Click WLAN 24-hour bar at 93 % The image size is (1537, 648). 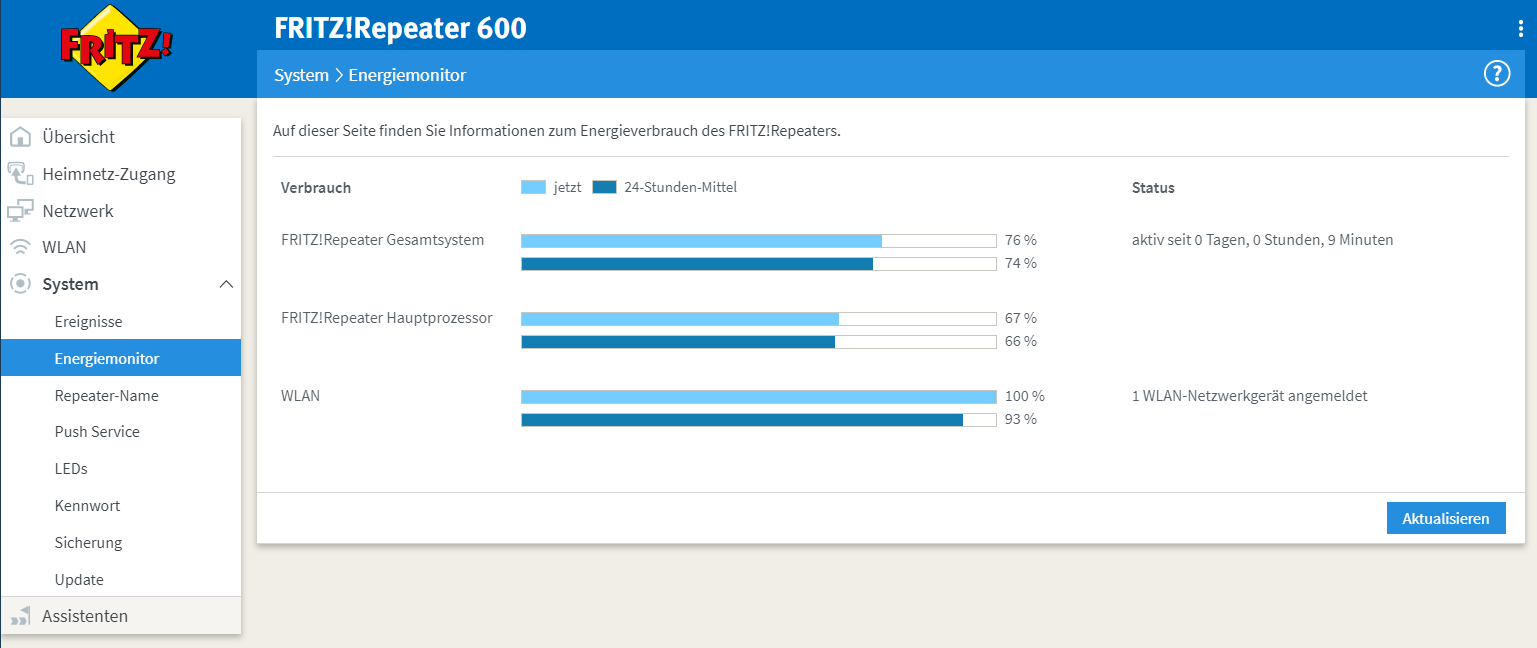tap(759, 420)
